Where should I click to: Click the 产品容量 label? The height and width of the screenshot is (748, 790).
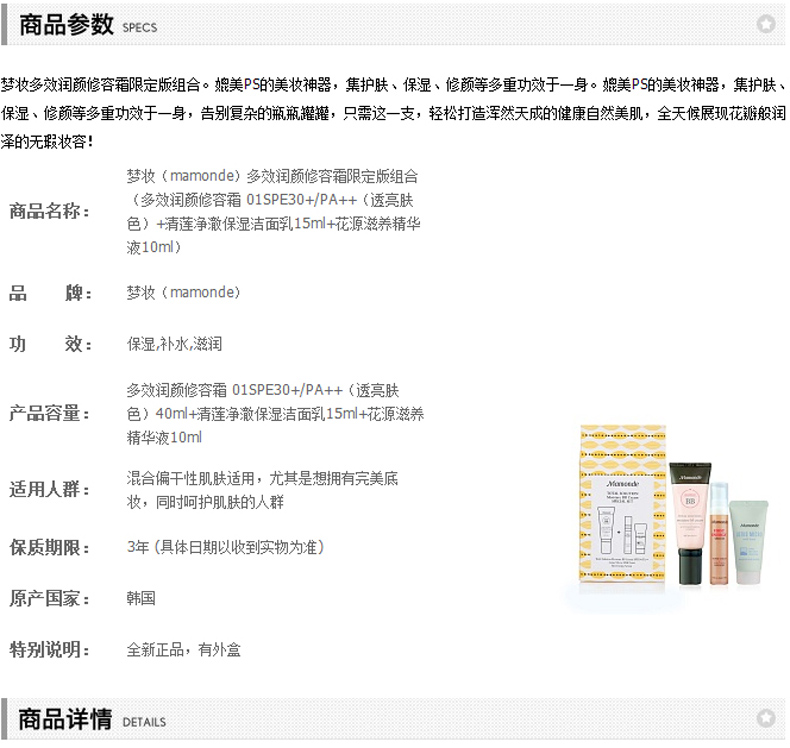tap(49, 414)
